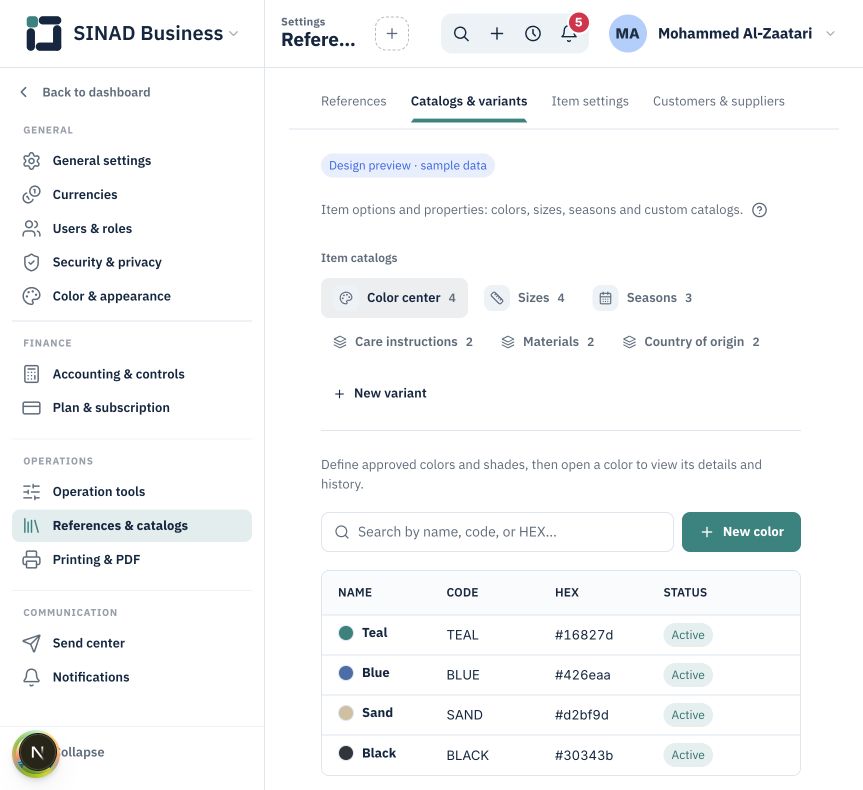
Task: Click the help question mark icon
Action: (x=760, y=210)
